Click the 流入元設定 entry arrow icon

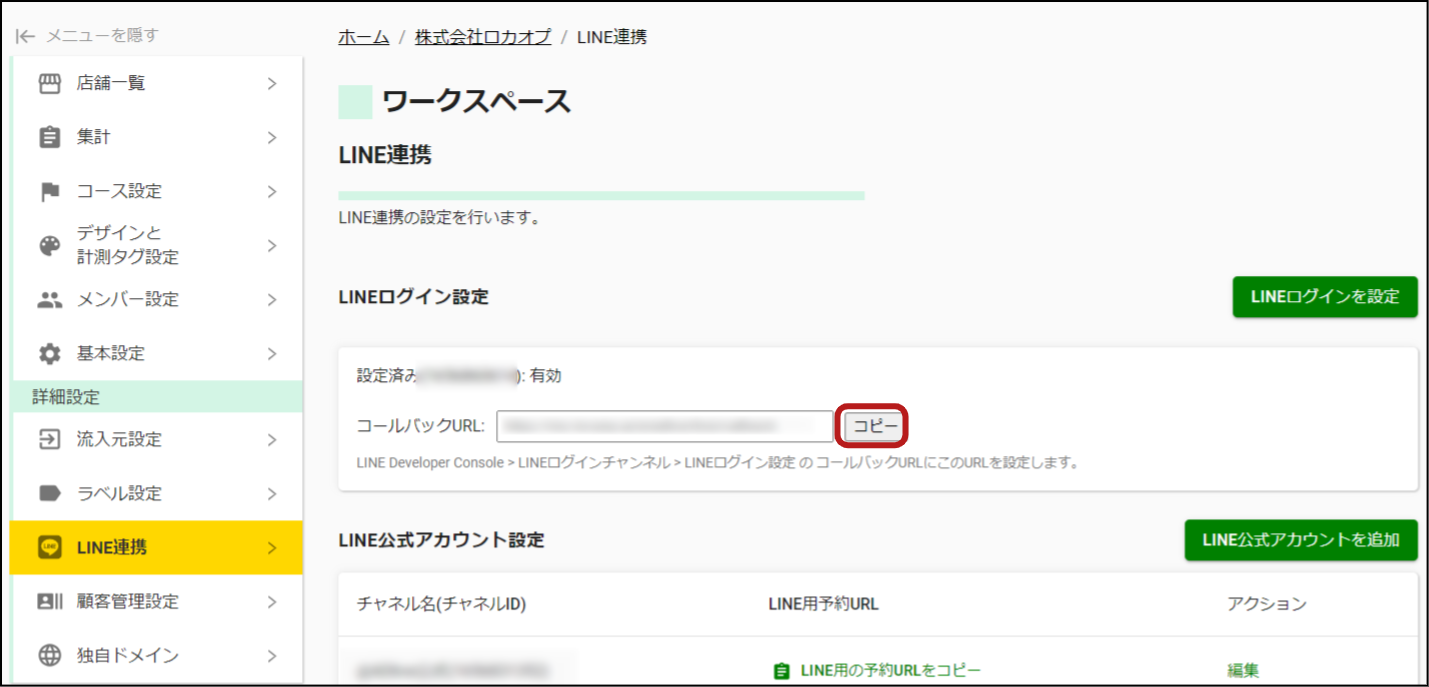49,440
